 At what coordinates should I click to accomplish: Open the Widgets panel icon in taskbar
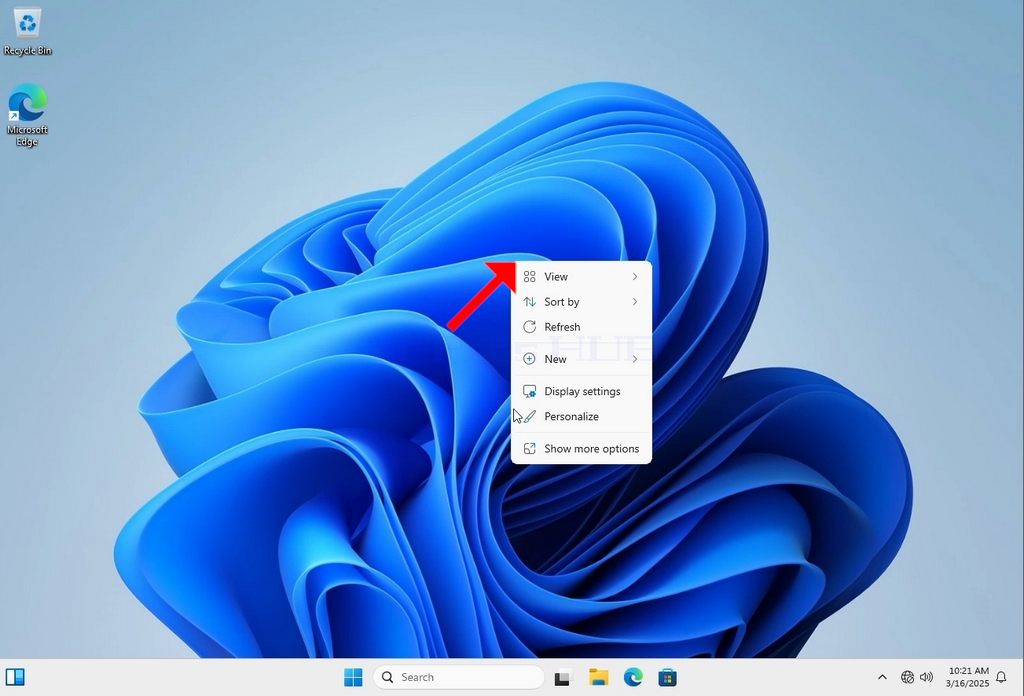15,677
